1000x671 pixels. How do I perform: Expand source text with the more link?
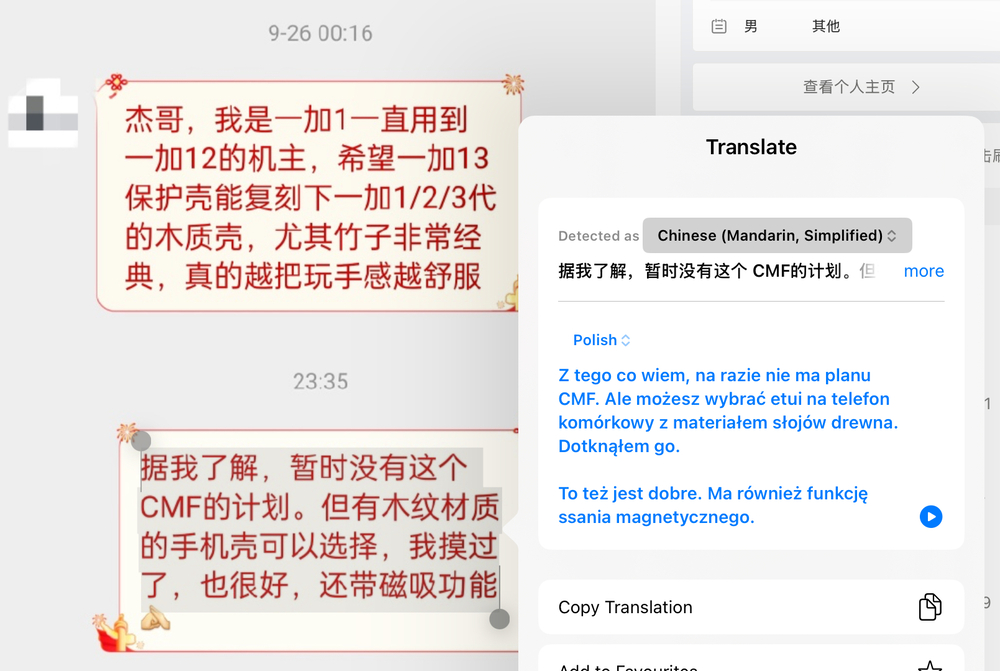923,271
